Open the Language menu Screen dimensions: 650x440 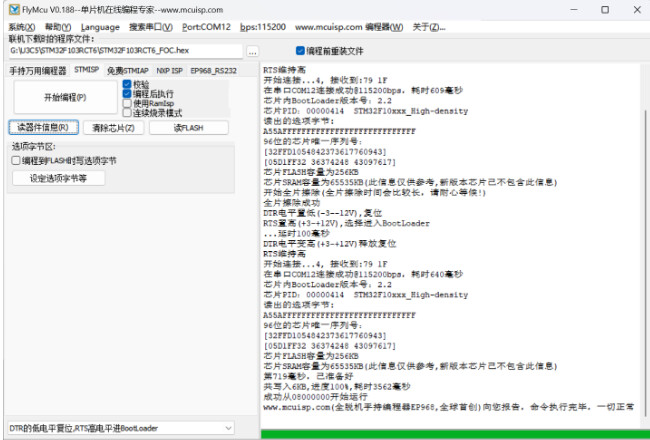point(100,27)
